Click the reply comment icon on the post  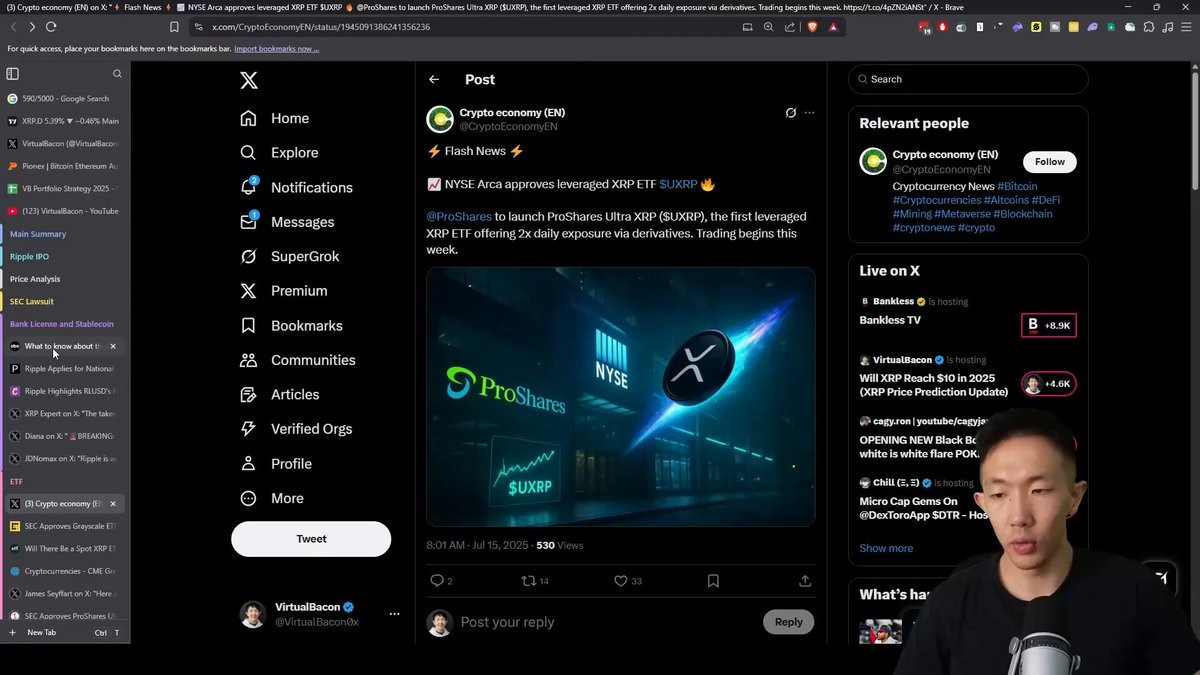click(436, 581)
